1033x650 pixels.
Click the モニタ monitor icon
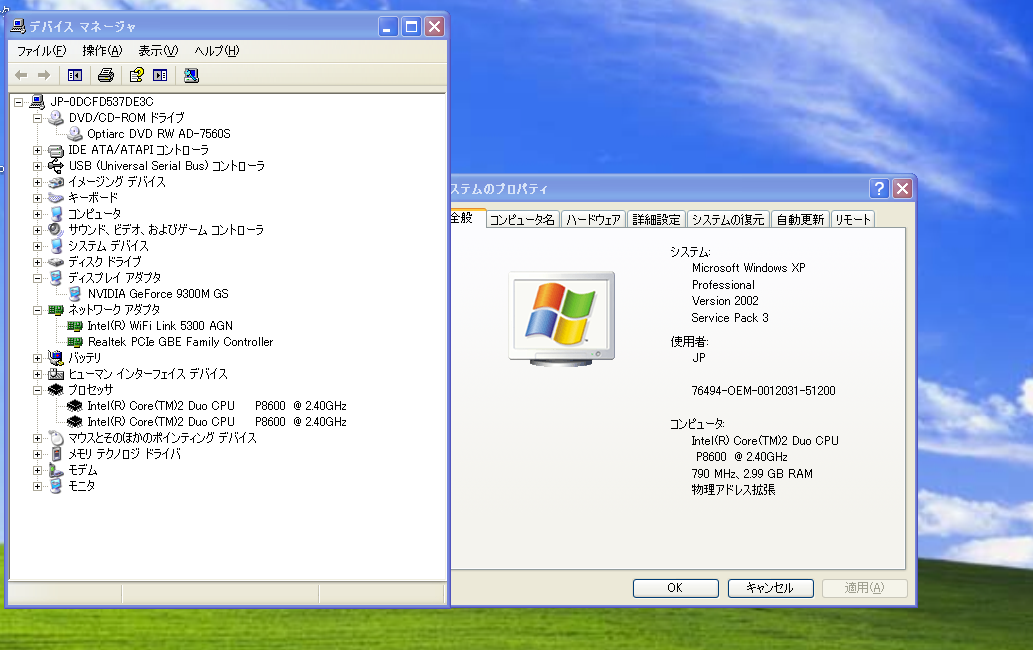pos(56,486)
